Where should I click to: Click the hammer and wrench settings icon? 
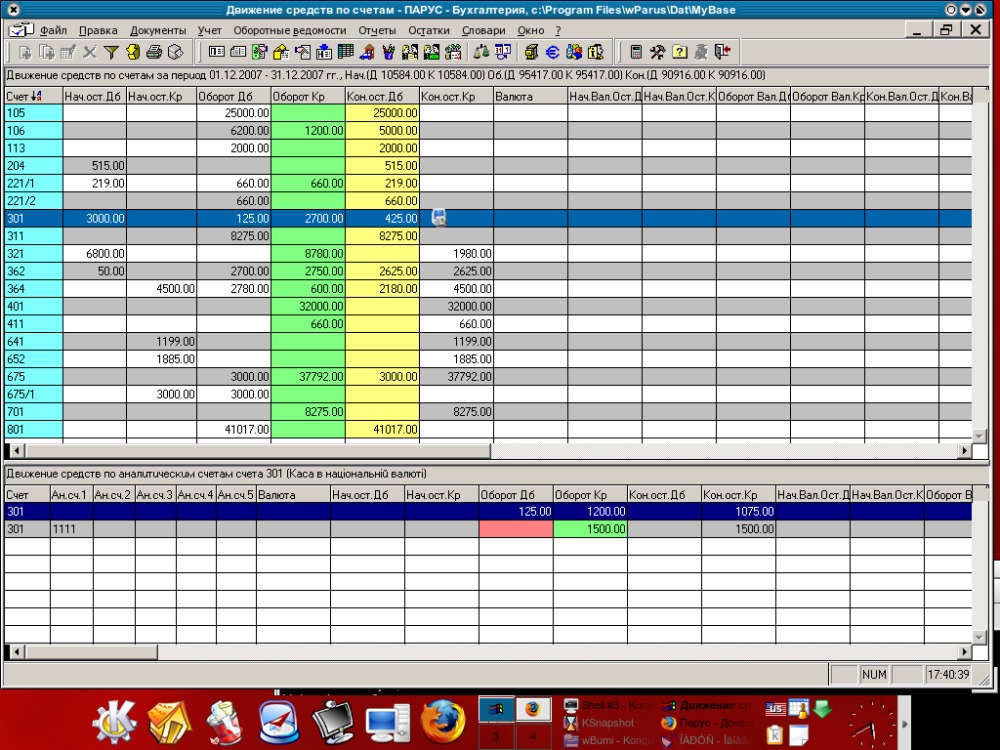click(x=658, y=52)
